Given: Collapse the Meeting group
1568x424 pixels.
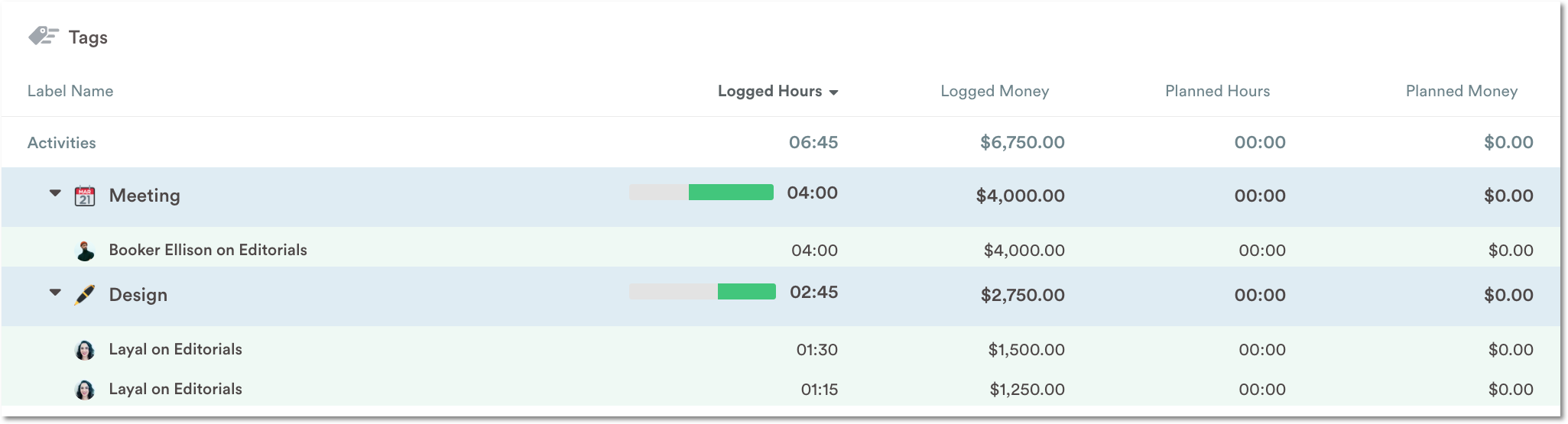Looking at the screenshot, I should (x=55, y=193).
